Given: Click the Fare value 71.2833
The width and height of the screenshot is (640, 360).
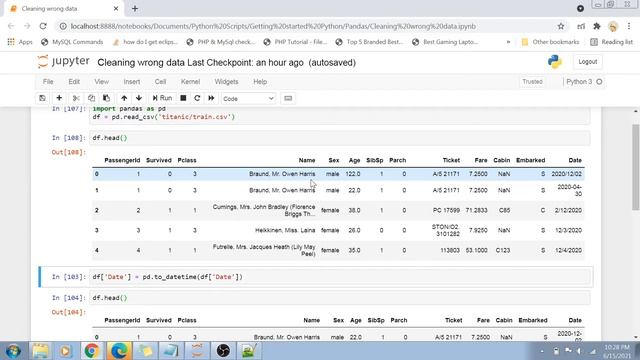Looking at the screenshot, I should (476, 210).
